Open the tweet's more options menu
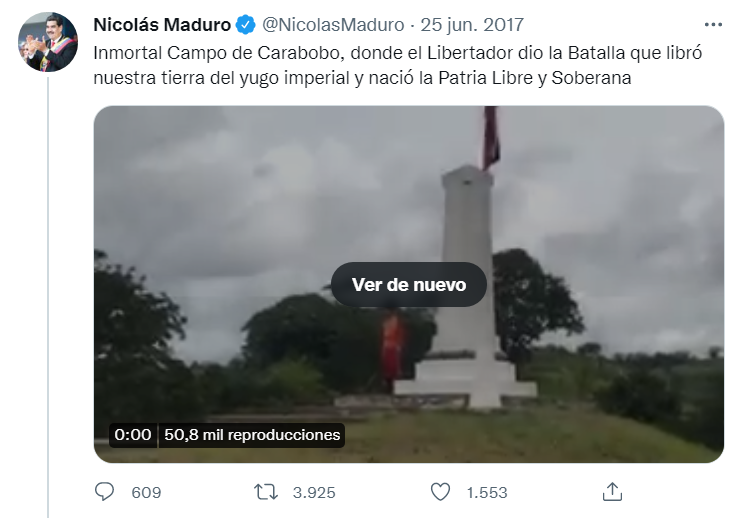The height and width of the screenshot is (518, 746). coord(713,25)
